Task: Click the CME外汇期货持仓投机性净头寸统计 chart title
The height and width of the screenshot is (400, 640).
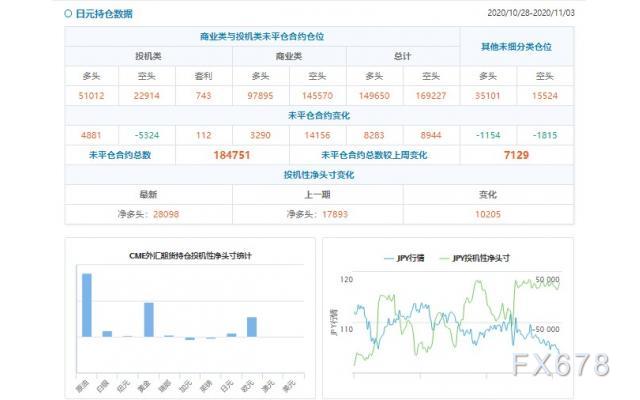Action: point(190,256)
